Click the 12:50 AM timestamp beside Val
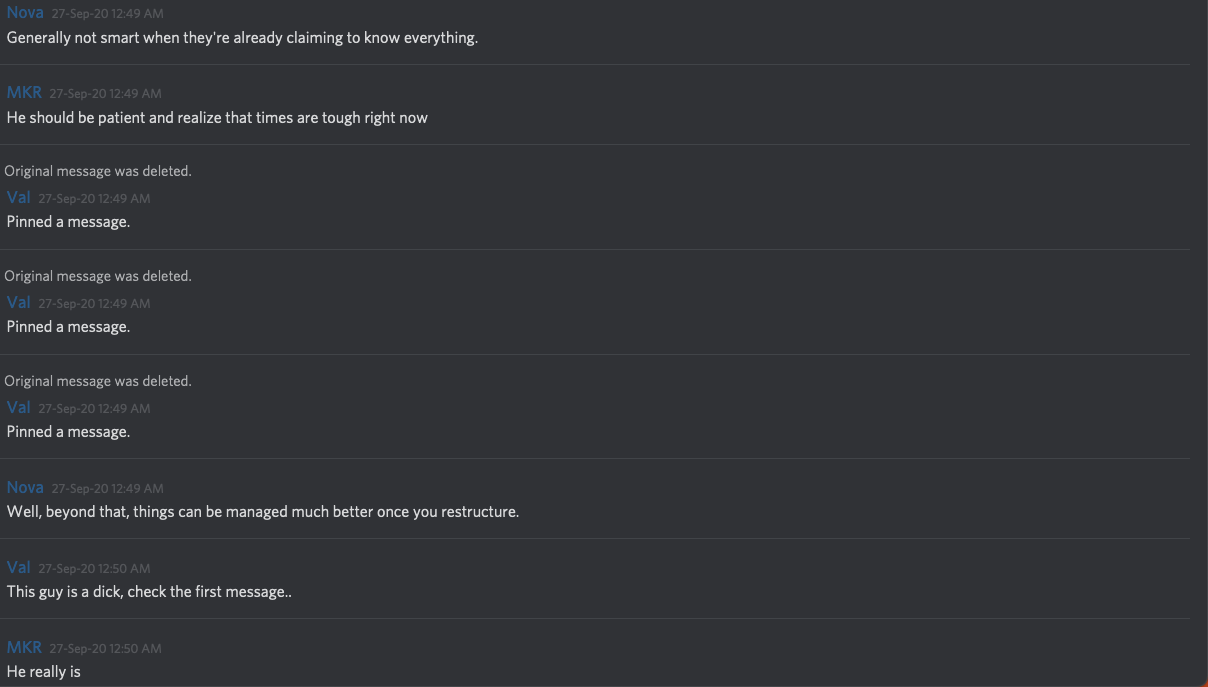This screenshot has width=1208, height=687. [94, 568]
